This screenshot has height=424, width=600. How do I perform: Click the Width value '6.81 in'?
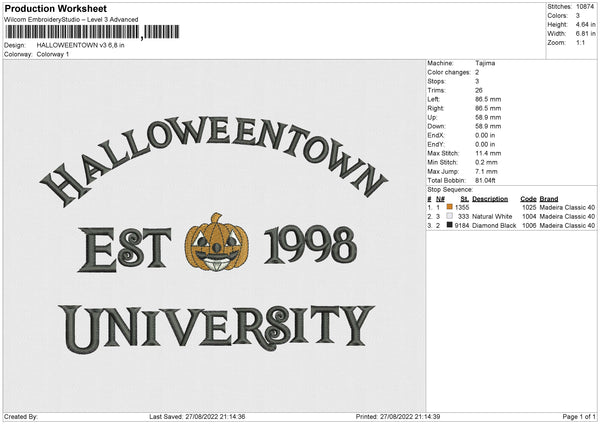coord(585,34)
